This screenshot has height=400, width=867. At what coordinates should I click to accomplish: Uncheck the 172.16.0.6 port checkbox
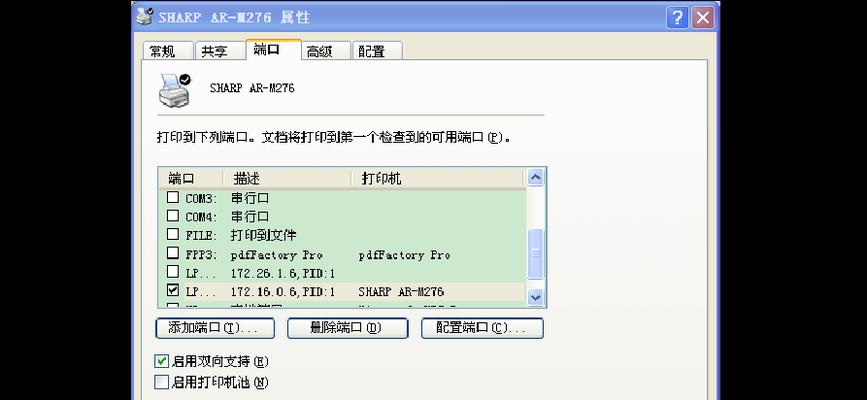coord(173,290)
